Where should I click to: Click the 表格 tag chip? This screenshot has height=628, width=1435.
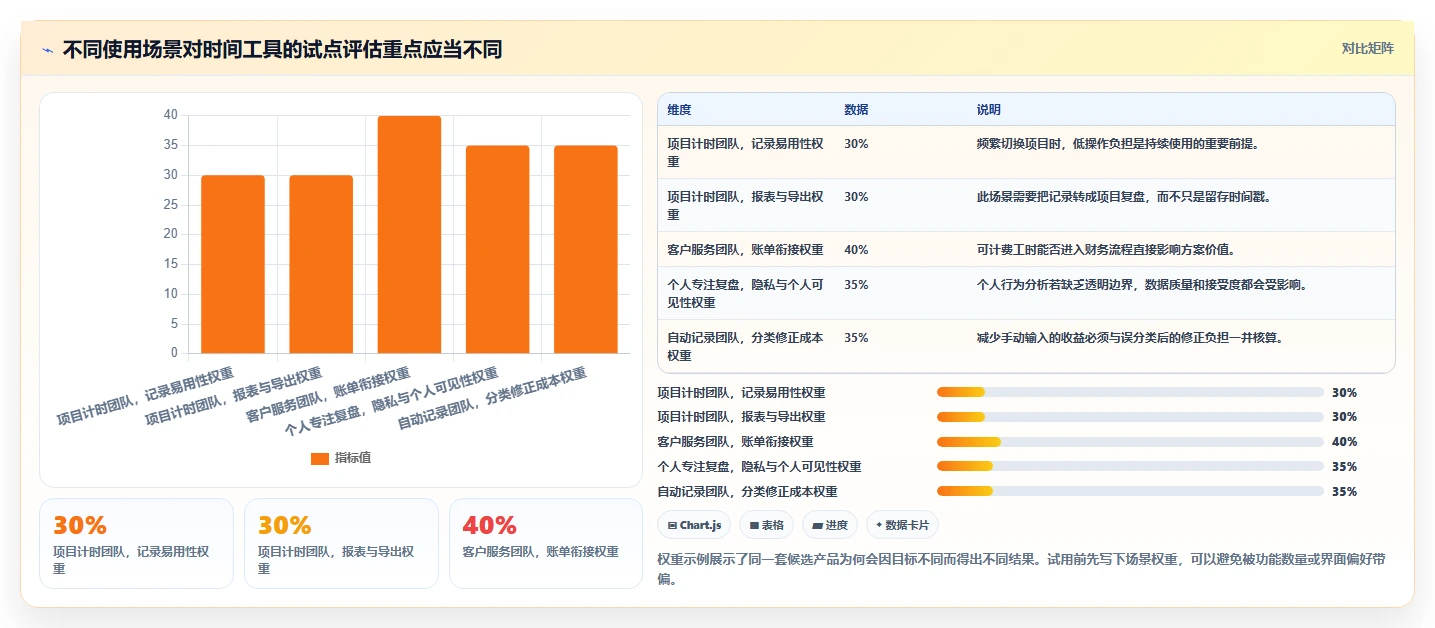click(x=767, y=525)
